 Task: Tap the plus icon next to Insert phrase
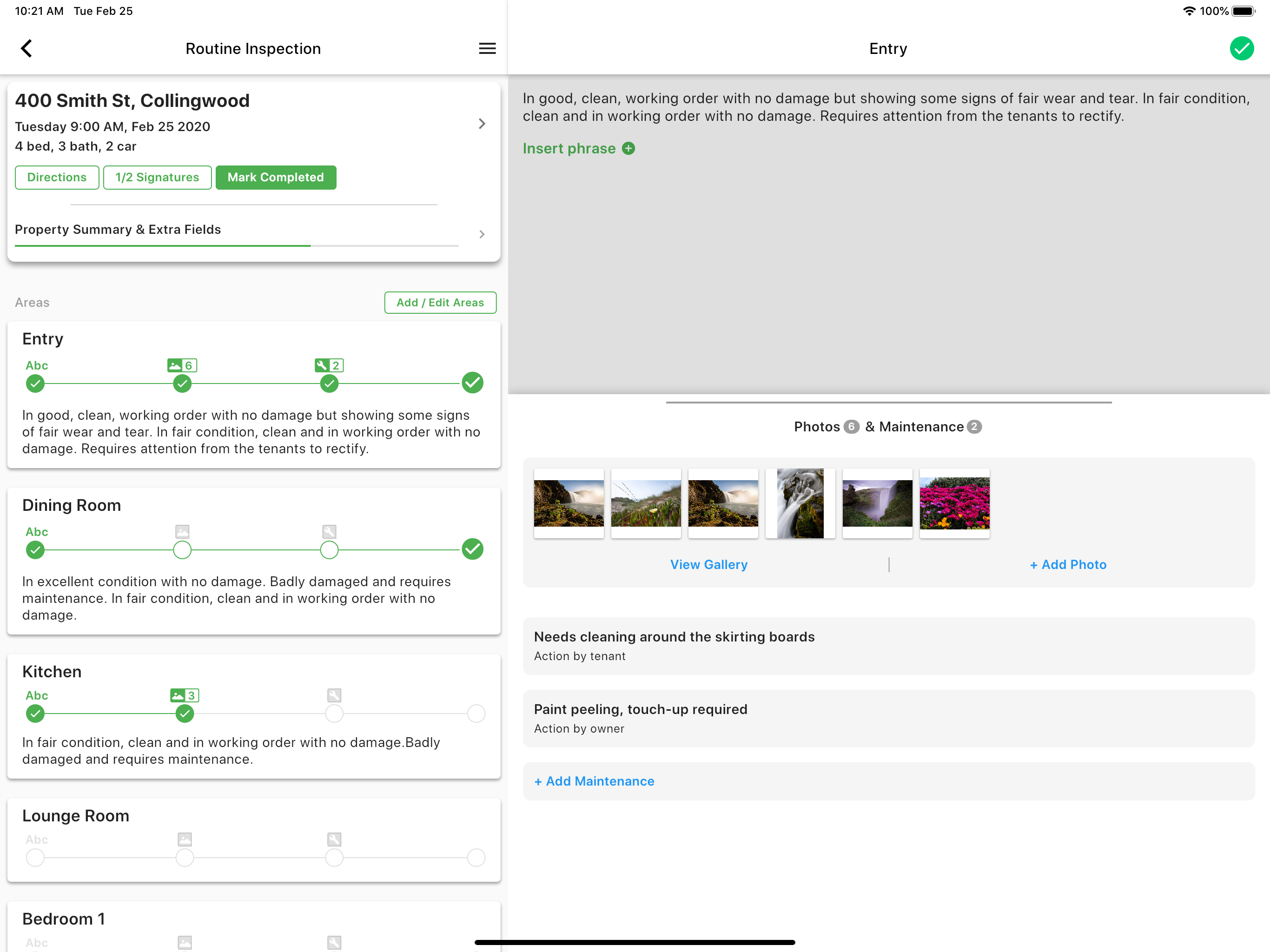[628, 148]
